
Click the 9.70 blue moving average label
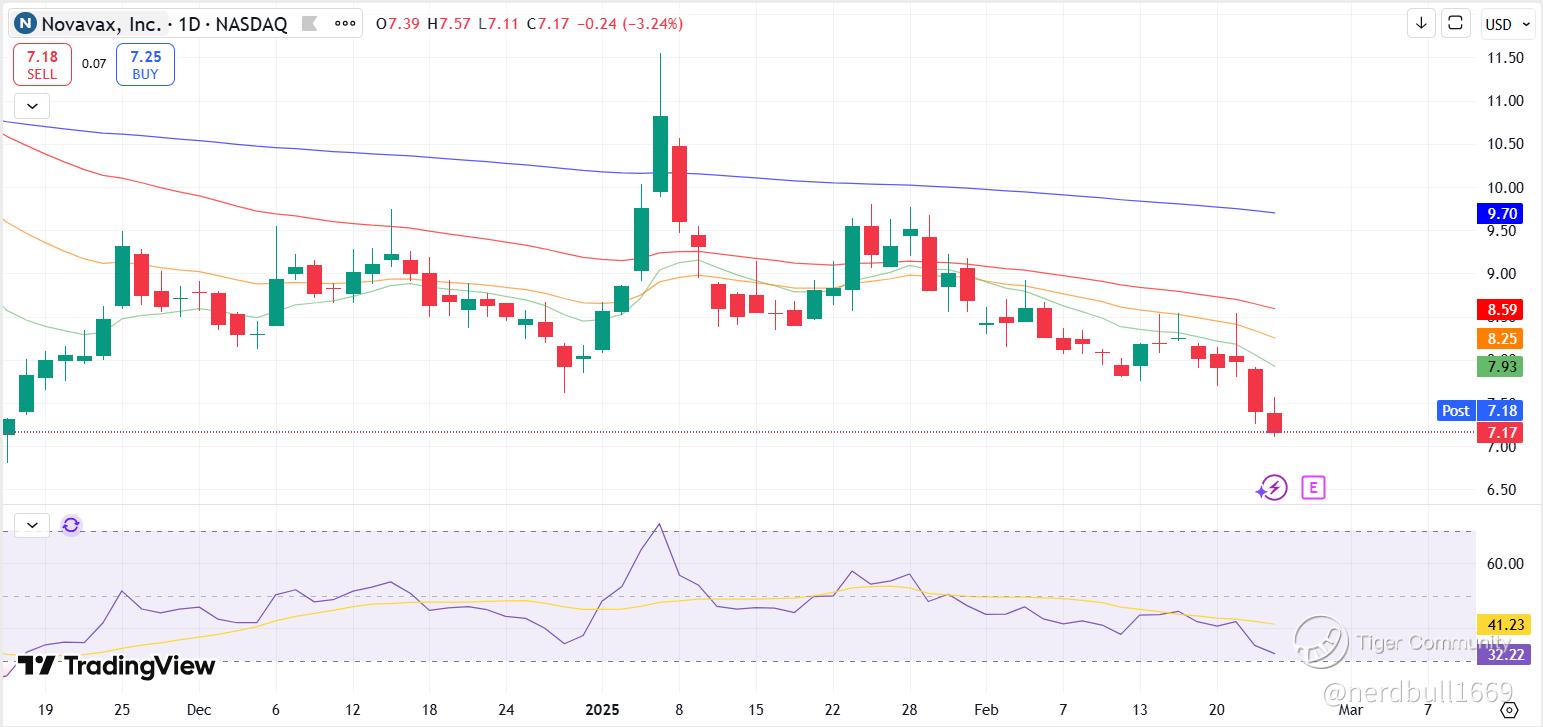(1499, 213)
